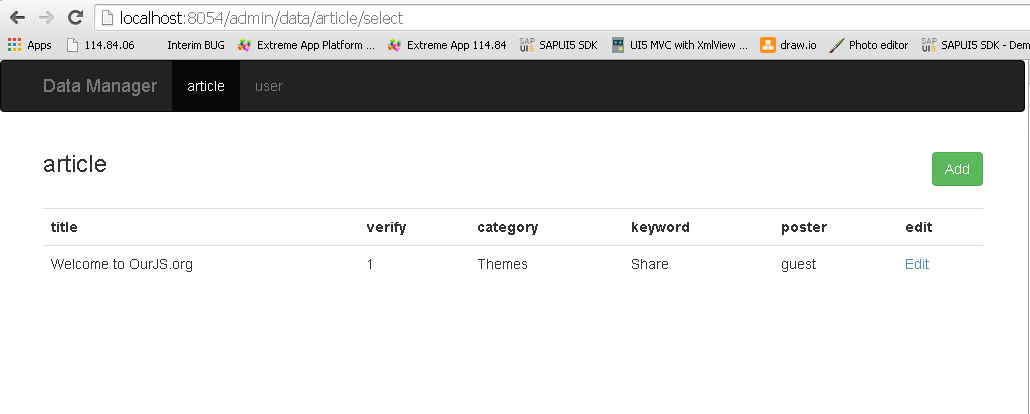
Task: Reload the page with refresh icon
Action: (76, 18)
